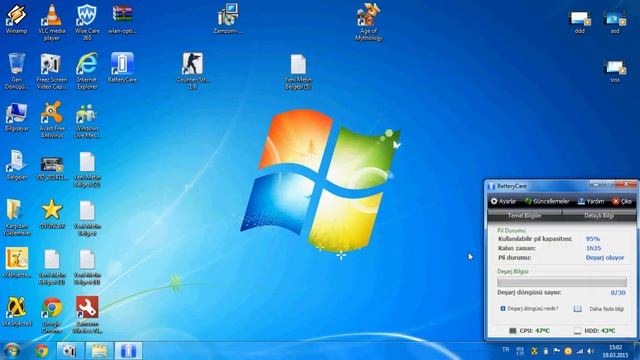Open Güncellemeler (Updates) in BatteryCare
This screenshot has height=360, width=640.
(547, 201)
